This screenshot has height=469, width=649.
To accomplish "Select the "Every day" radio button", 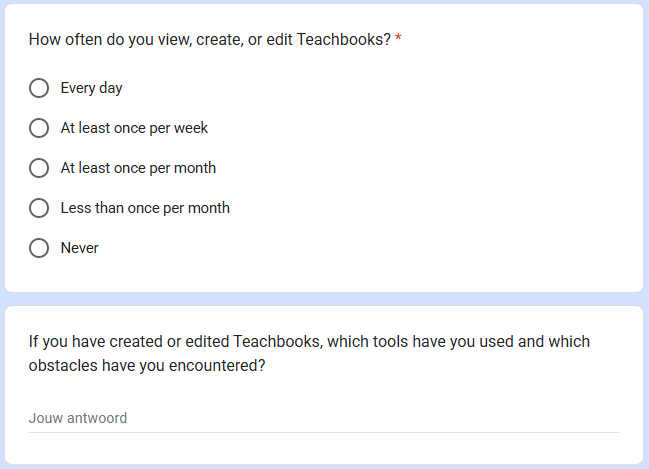I will (39, 88).
